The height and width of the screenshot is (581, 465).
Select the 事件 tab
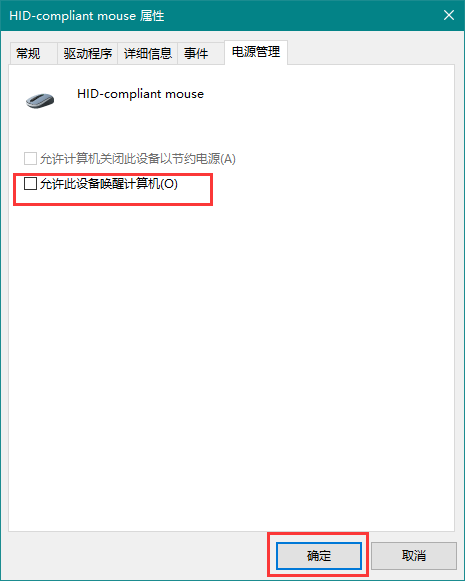point(201,54)
